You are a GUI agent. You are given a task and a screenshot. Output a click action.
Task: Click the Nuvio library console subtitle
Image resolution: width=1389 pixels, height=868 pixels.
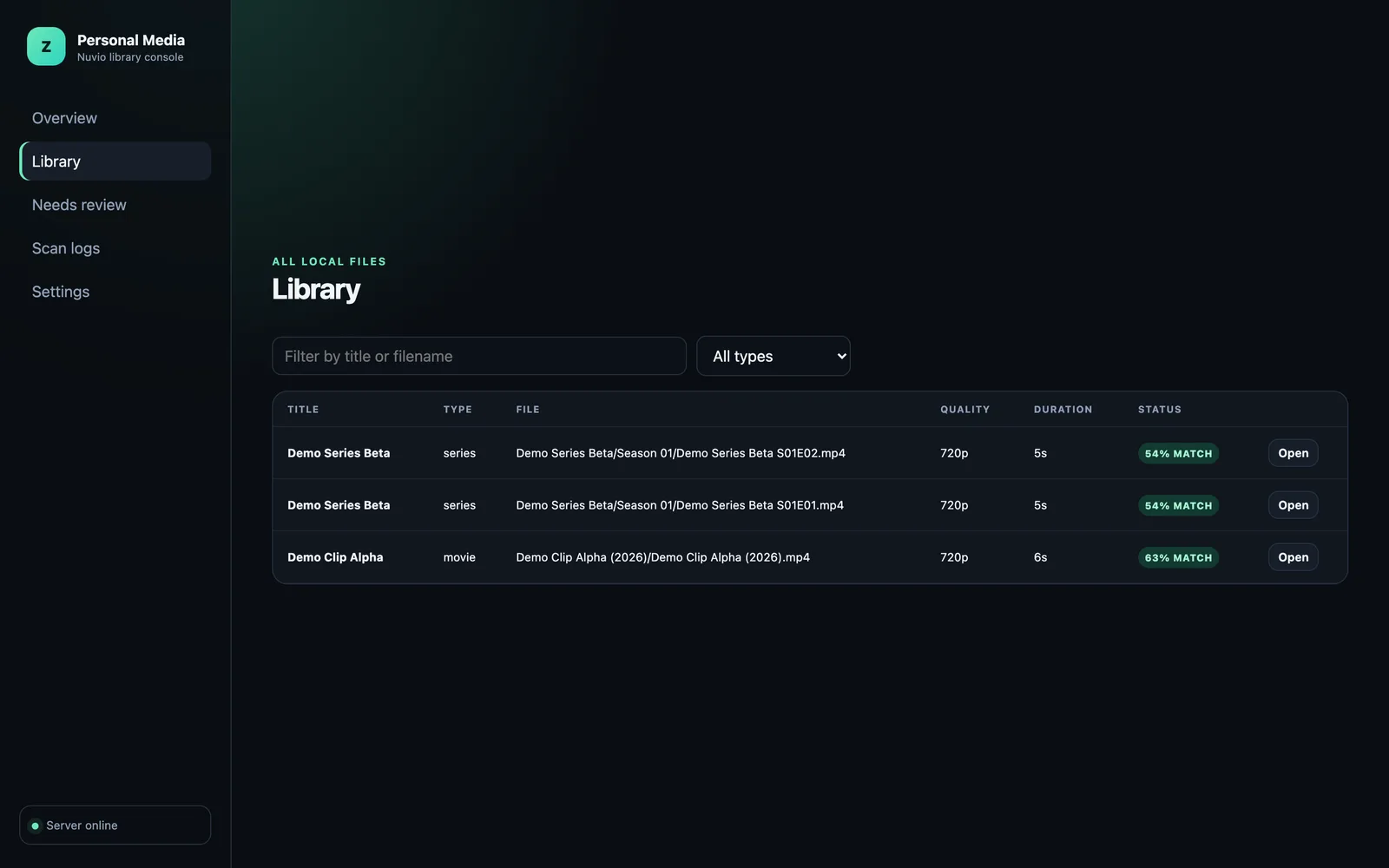(130, 57)
